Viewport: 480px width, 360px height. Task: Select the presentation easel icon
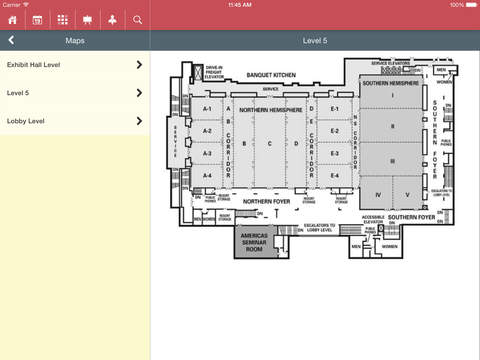point(87,20)
